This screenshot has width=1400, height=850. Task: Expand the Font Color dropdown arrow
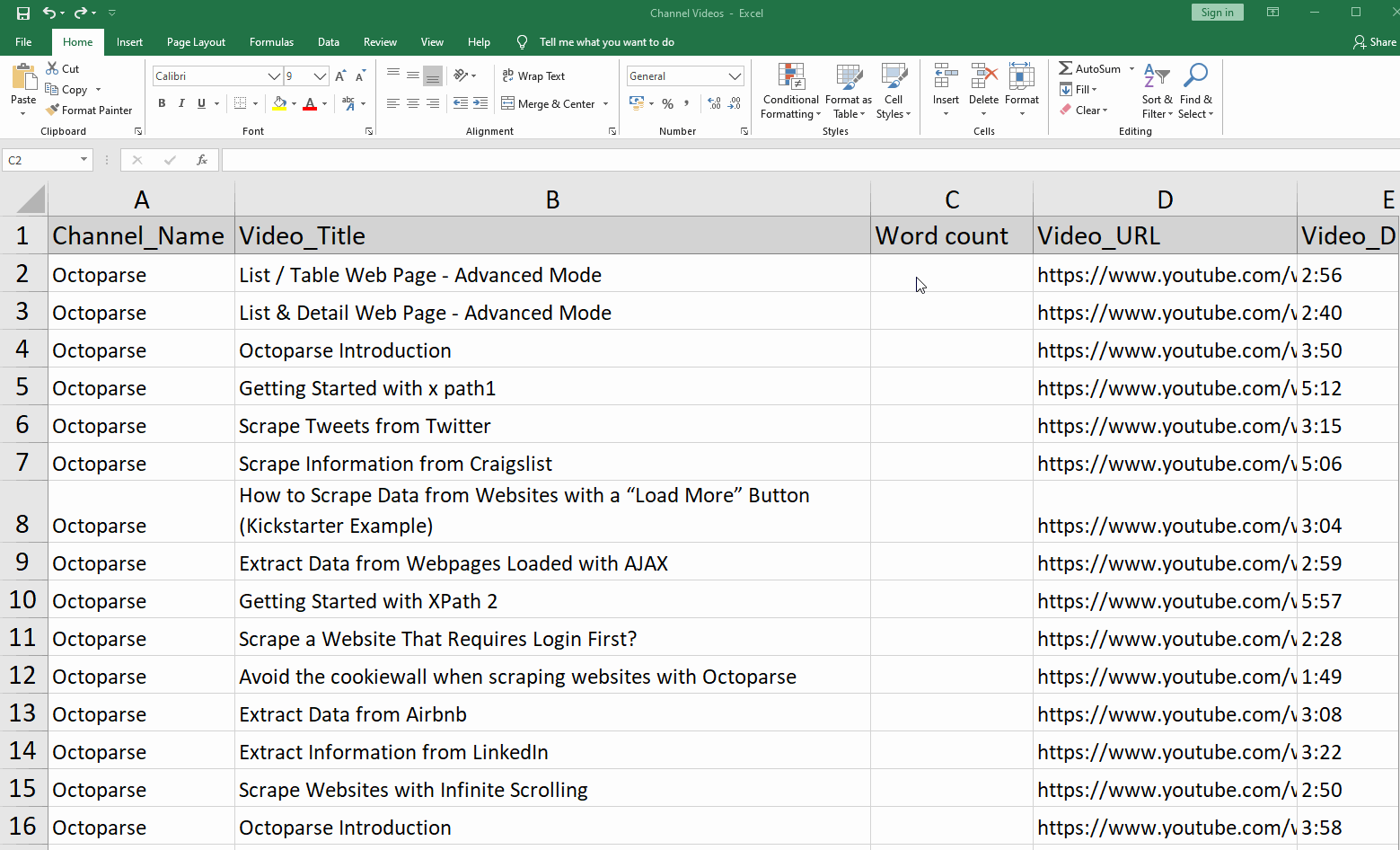click(324, 104)
